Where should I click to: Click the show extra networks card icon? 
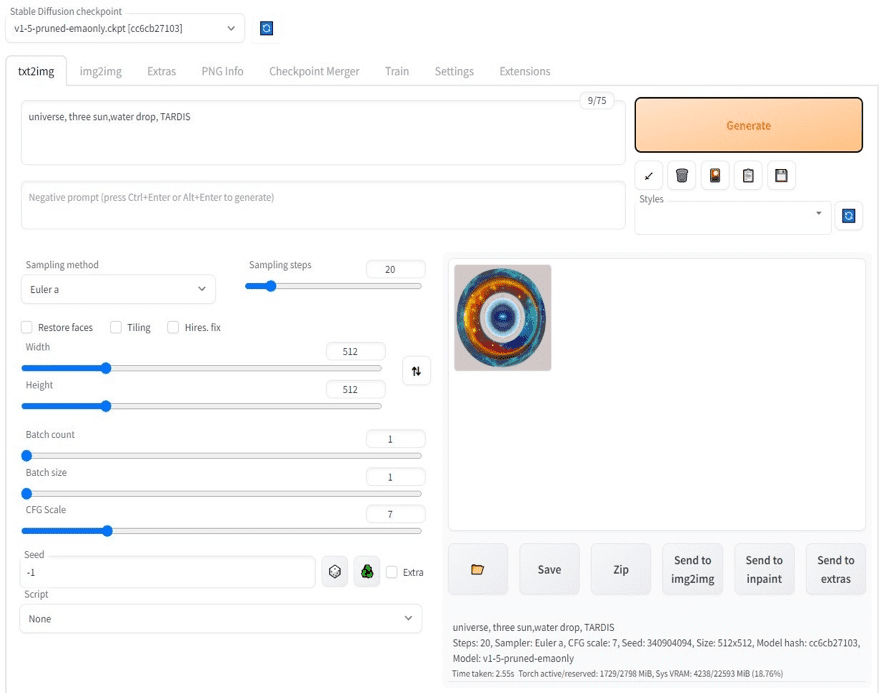point(714,176)
